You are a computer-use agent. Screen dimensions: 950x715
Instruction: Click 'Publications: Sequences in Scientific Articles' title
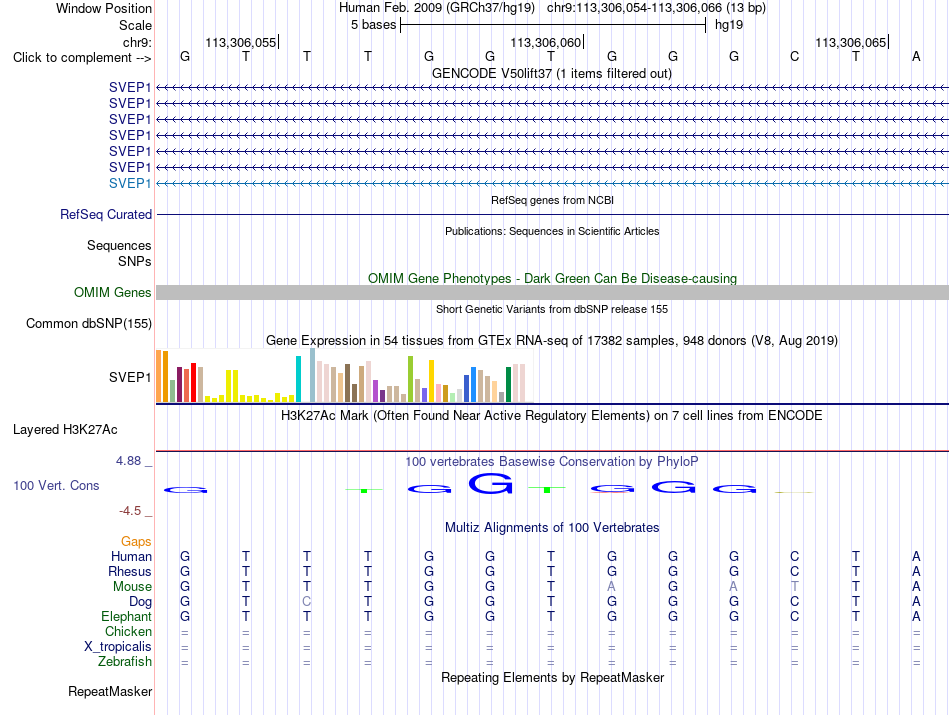[552, 231]
